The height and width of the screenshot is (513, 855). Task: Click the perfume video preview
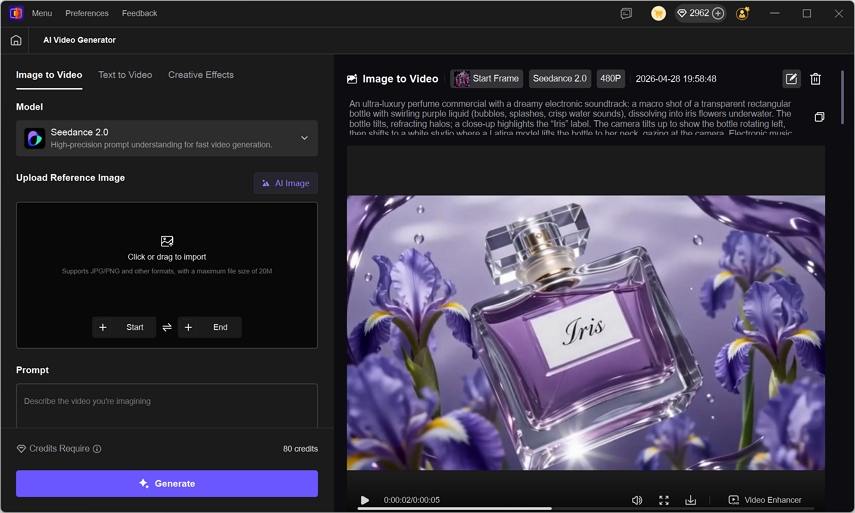pos(586,333)
